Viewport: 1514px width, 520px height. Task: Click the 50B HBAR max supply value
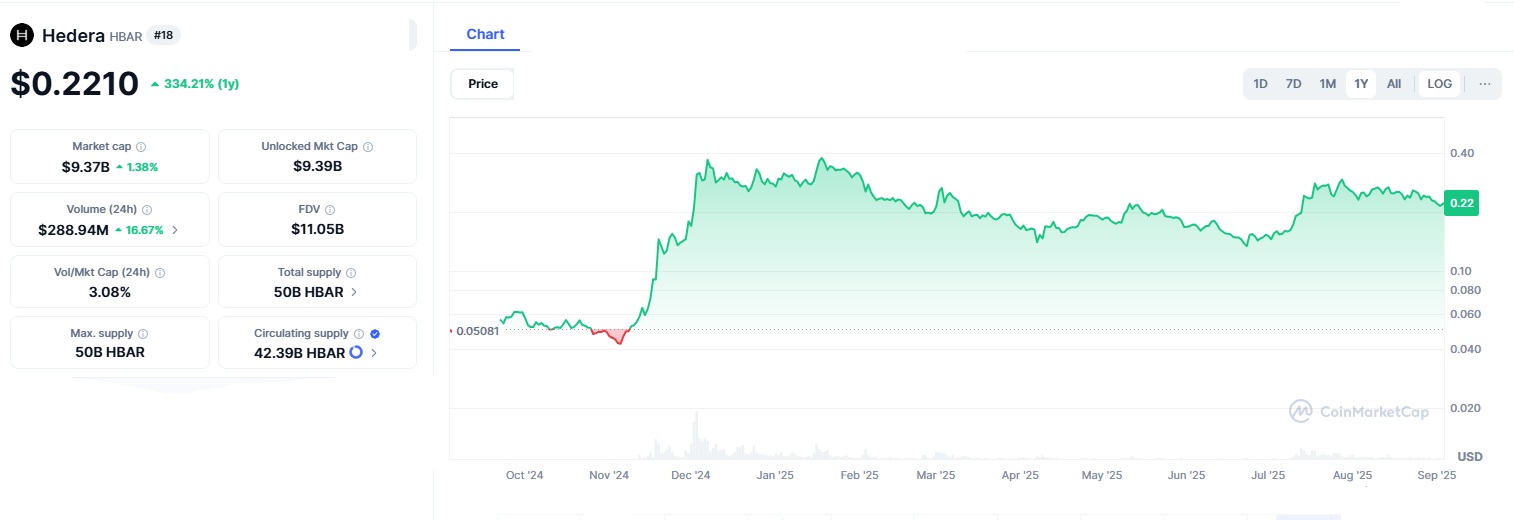110,352
